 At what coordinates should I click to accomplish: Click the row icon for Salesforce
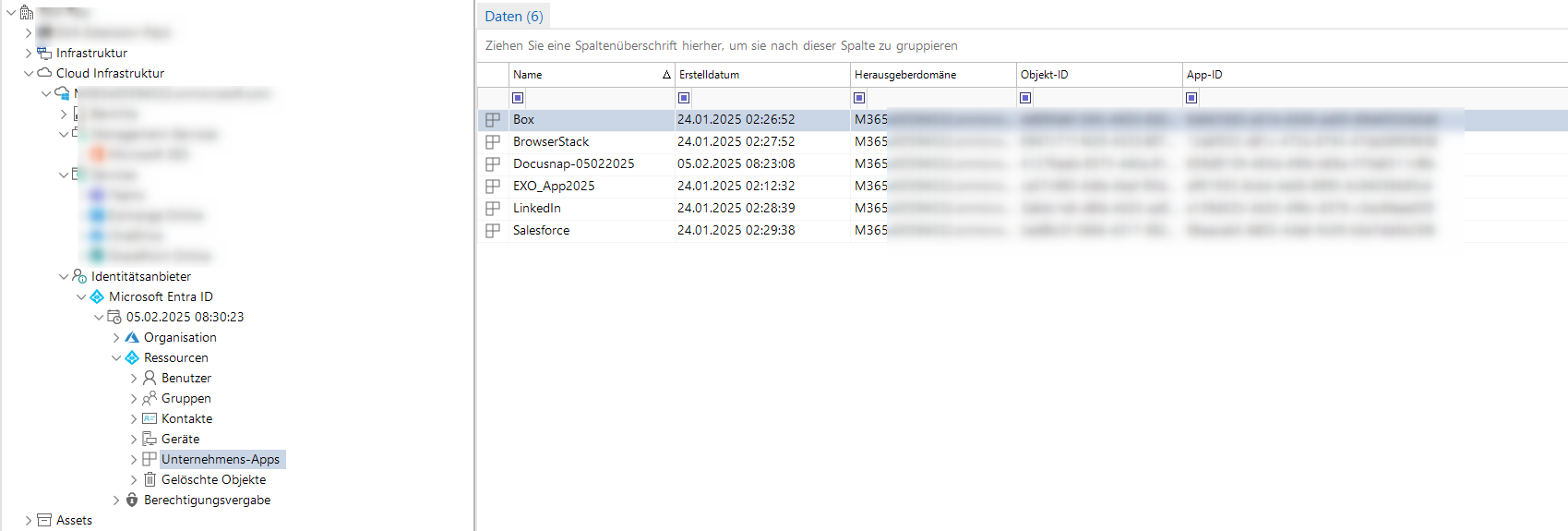(x=493, y=230)
